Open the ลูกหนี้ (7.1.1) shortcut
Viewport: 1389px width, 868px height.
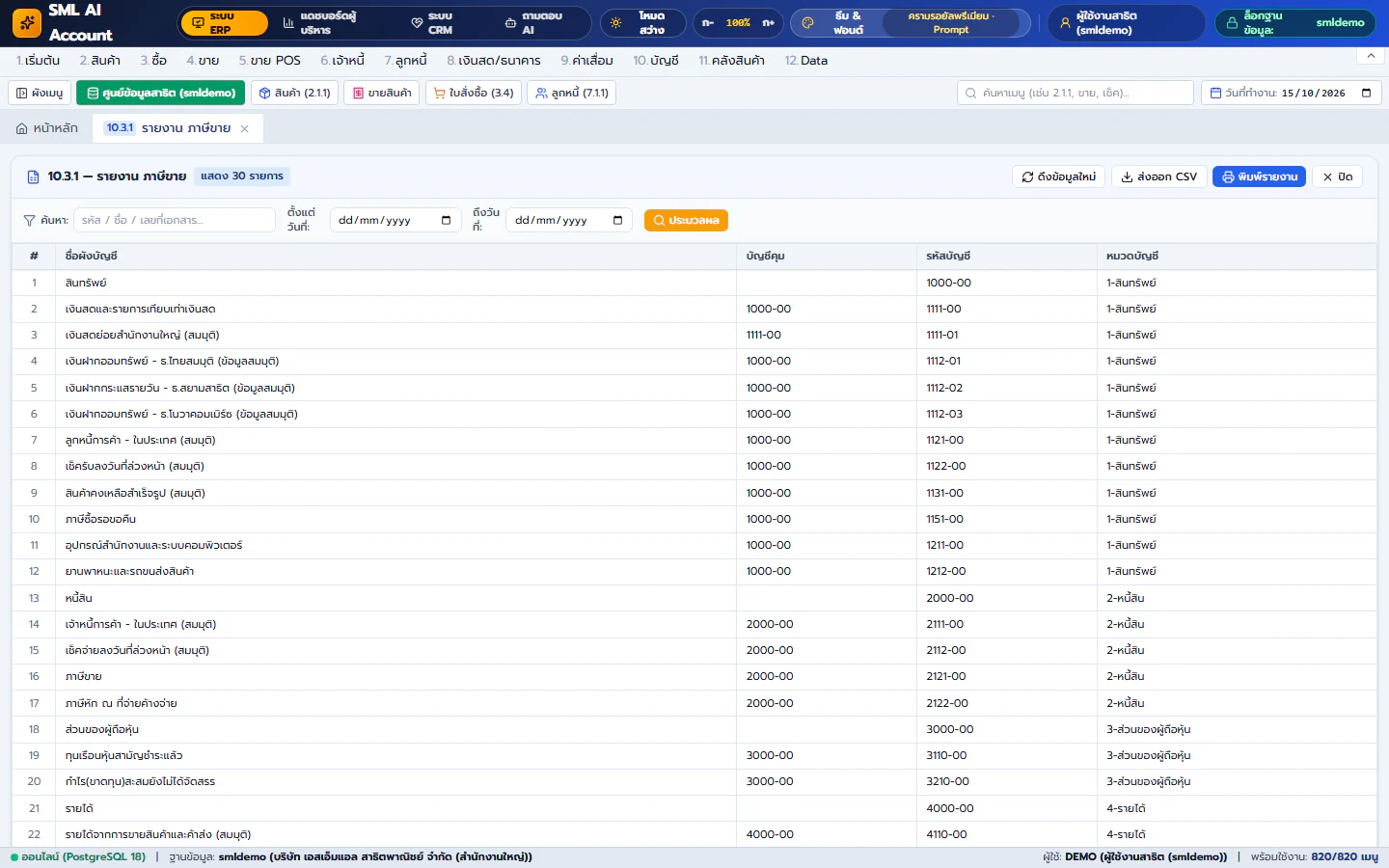[x=572, y=93]
